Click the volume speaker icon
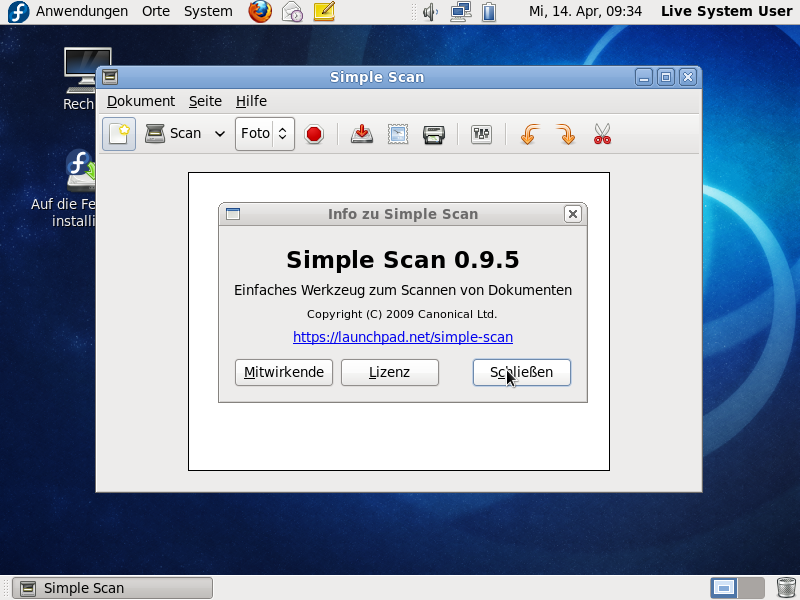800x600 pixels. [x=431, y=12]
